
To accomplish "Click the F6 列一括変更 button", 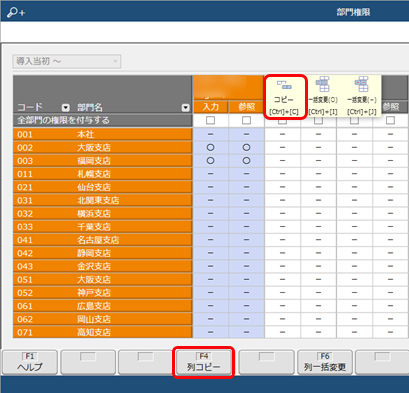I will click(x=325, y=362).
